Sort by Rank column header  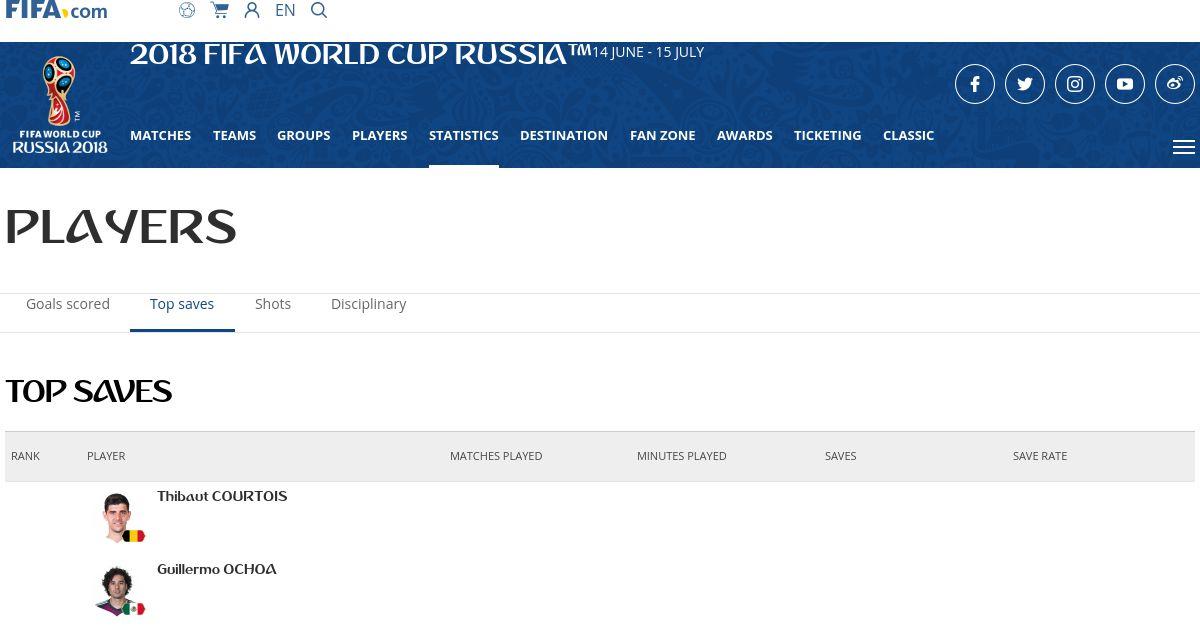(25, 456)
